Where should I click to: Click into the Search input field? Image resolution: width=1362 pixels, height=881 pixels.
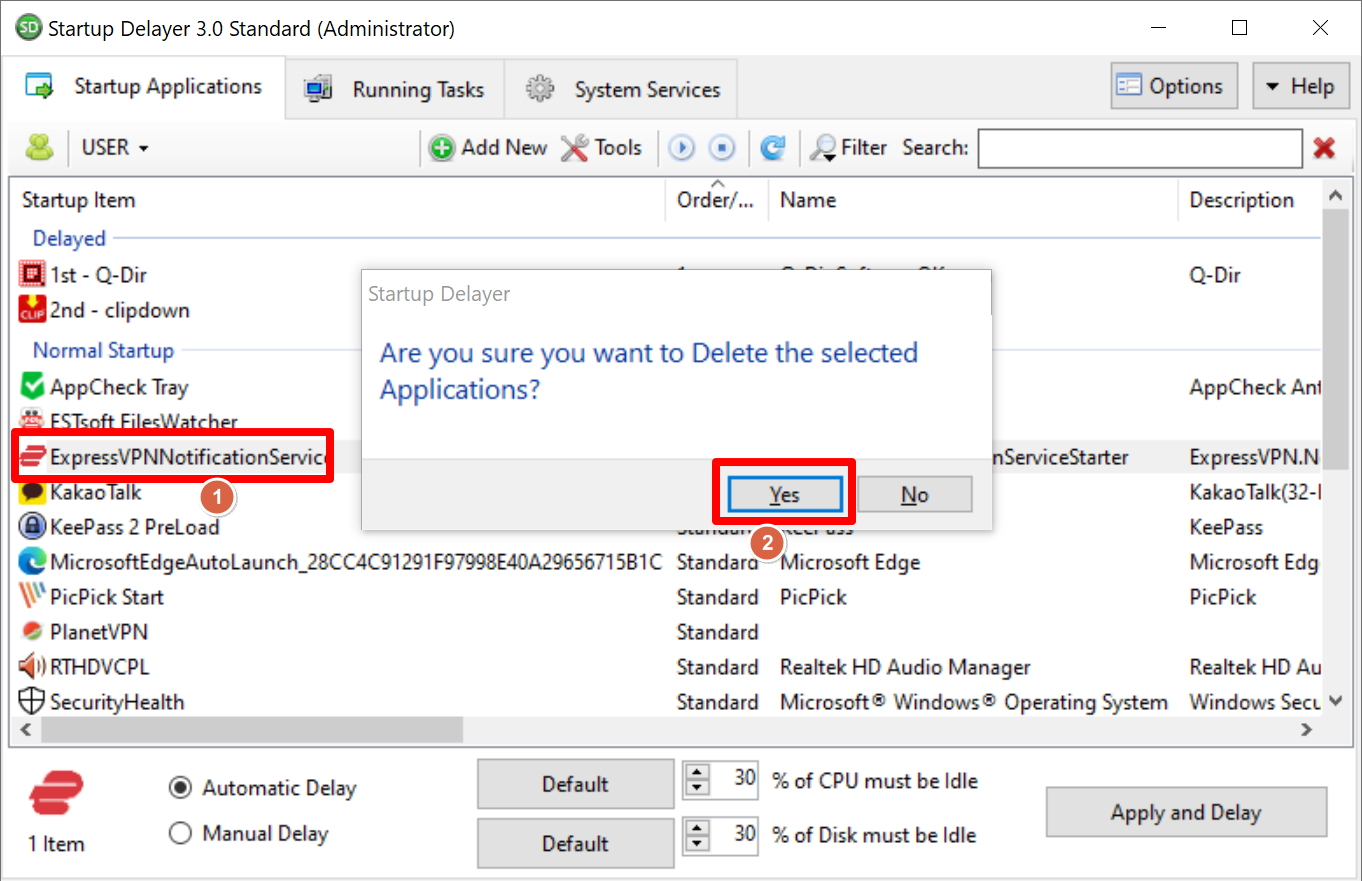pyautogui.click(x=1140, y=148)
